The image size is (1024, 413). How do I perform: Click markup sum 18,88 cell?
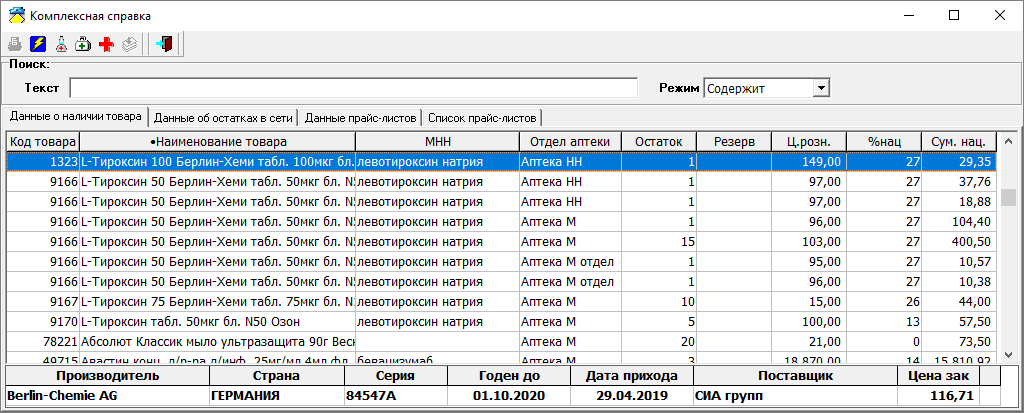coord(959,202)
